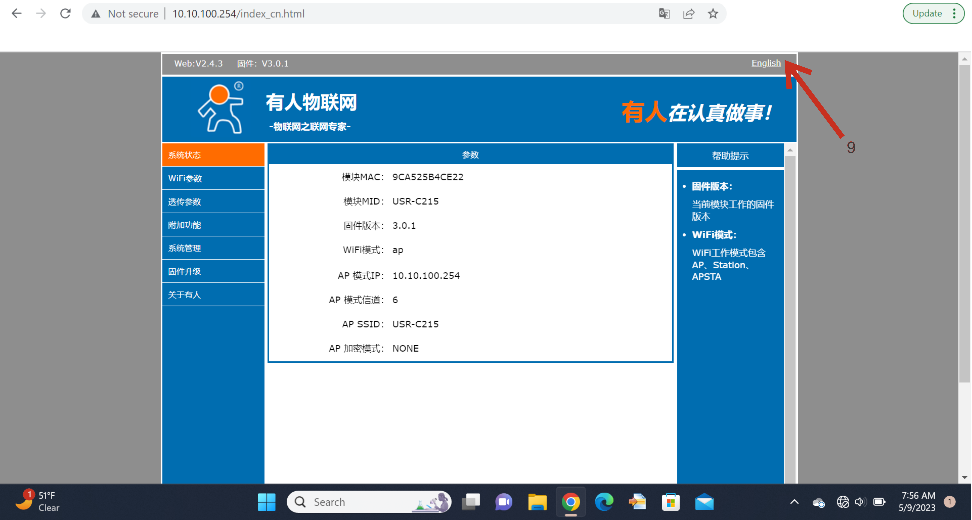Open the Windows Start menu

coord(267,502)
